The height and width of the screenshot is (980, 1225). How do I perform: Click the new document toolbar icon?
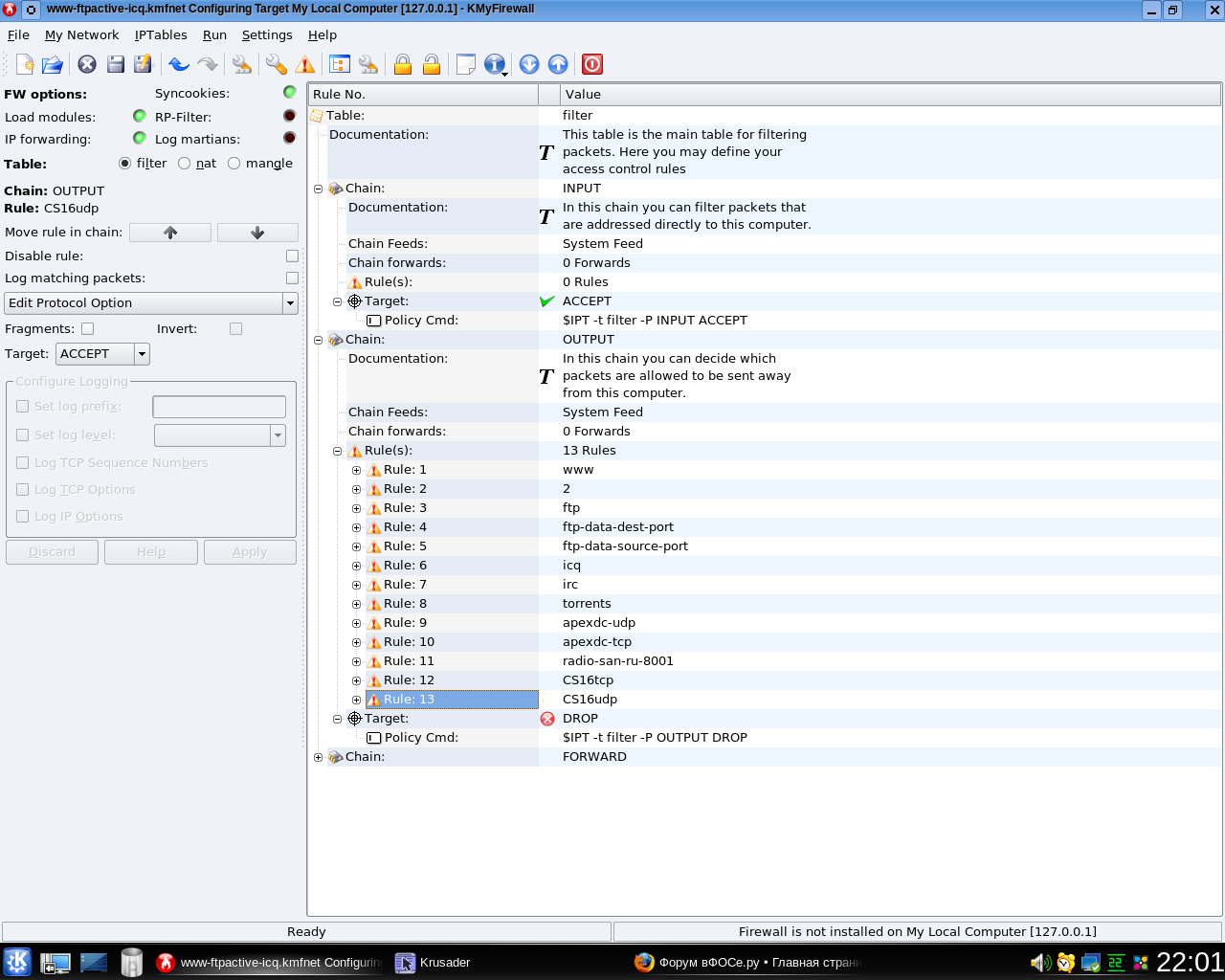pos(26,64)
